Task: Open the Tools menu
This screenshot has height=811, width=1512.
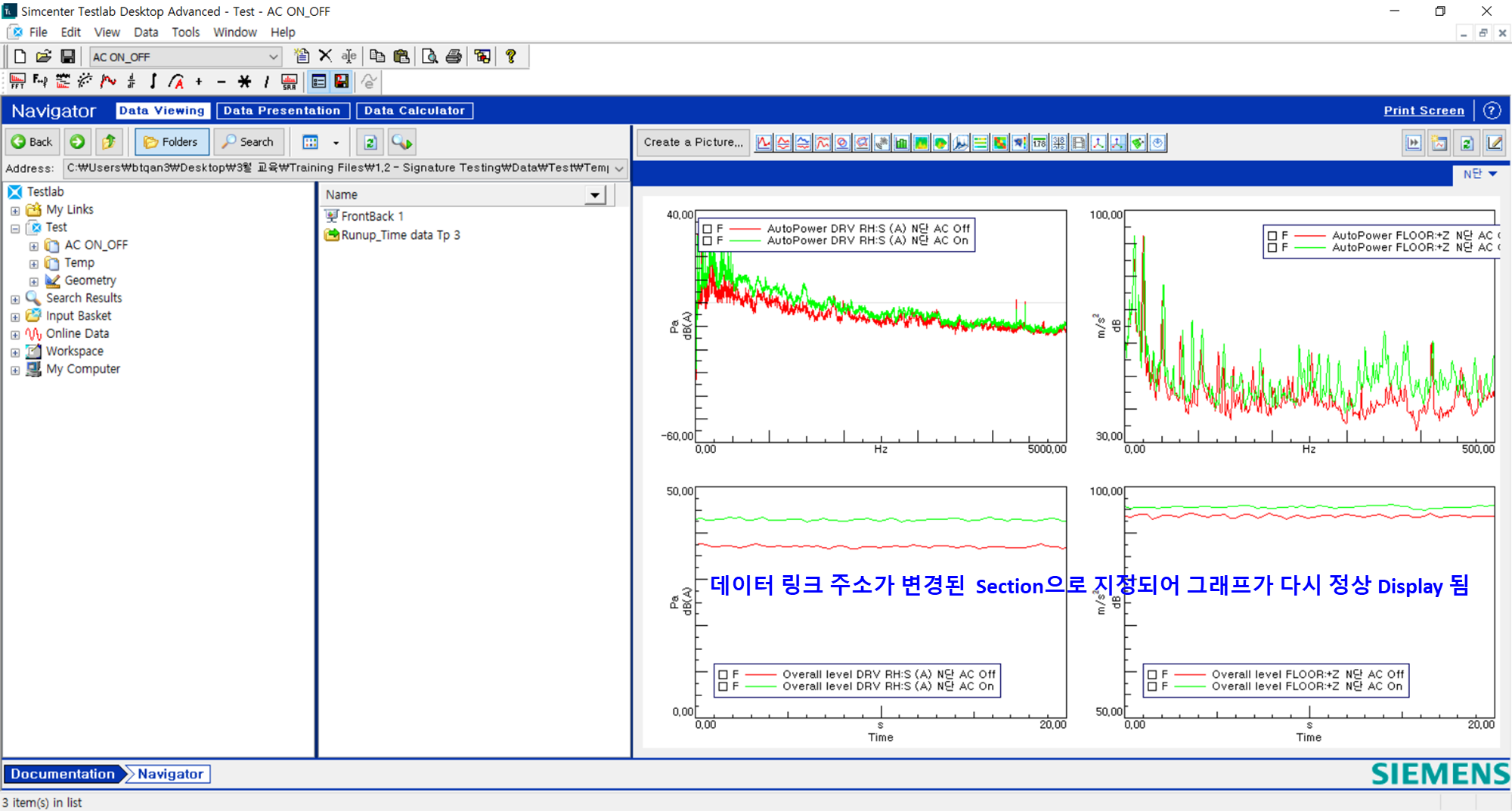Action: click(x=185, y=32)
